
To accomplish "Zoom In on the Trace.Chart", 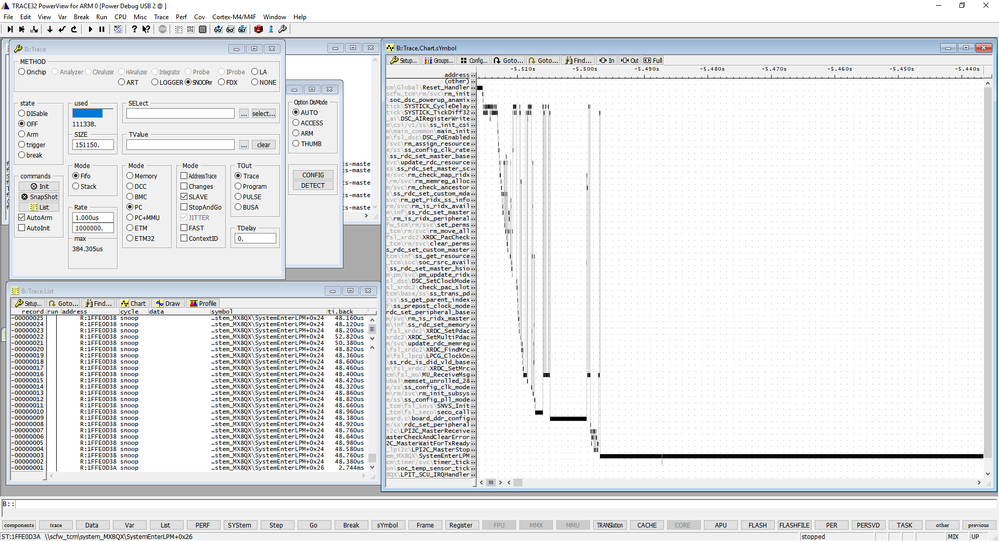I will click(607, 61).
